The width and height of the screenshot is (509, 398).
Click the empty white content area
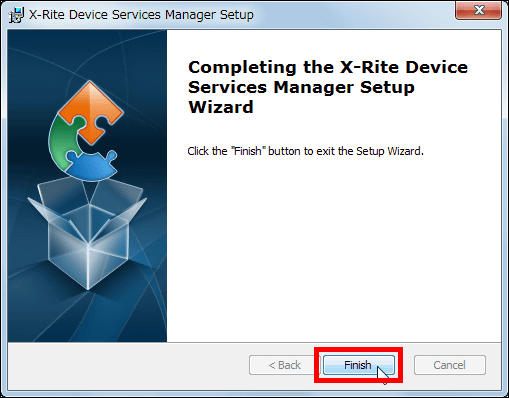333,250
